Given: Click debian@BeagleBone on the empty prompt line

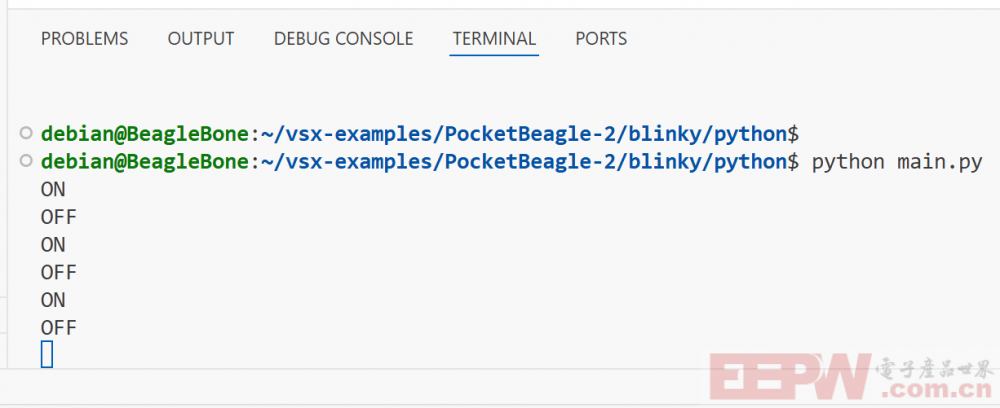Looking at the screenshot, I should coord(144,134).
